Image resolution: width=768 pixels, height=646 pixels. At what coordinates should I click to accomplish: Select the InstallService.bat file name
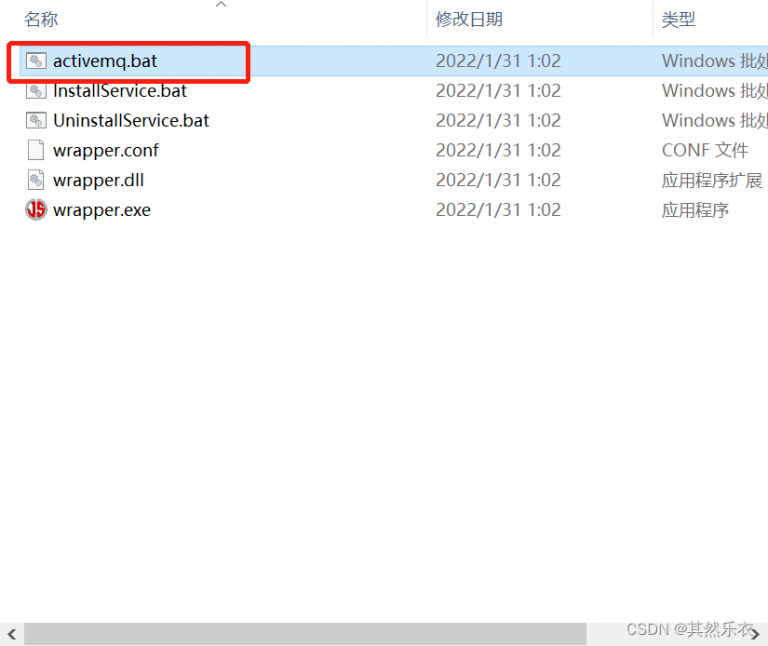[x=120, y=91]
